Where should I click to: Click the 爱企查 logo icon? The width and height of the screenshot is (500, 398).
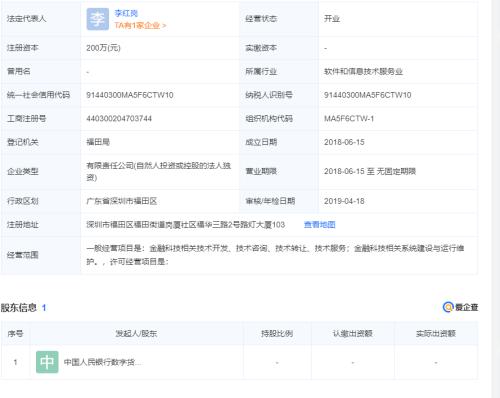(460, 307)
